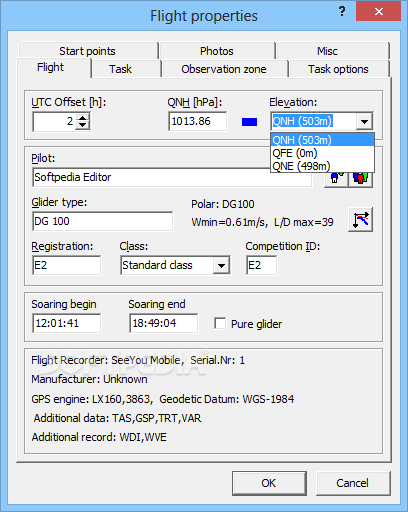
Task: Click the 'Manufacturer: Unknown' line
Action: pos(89,379)
